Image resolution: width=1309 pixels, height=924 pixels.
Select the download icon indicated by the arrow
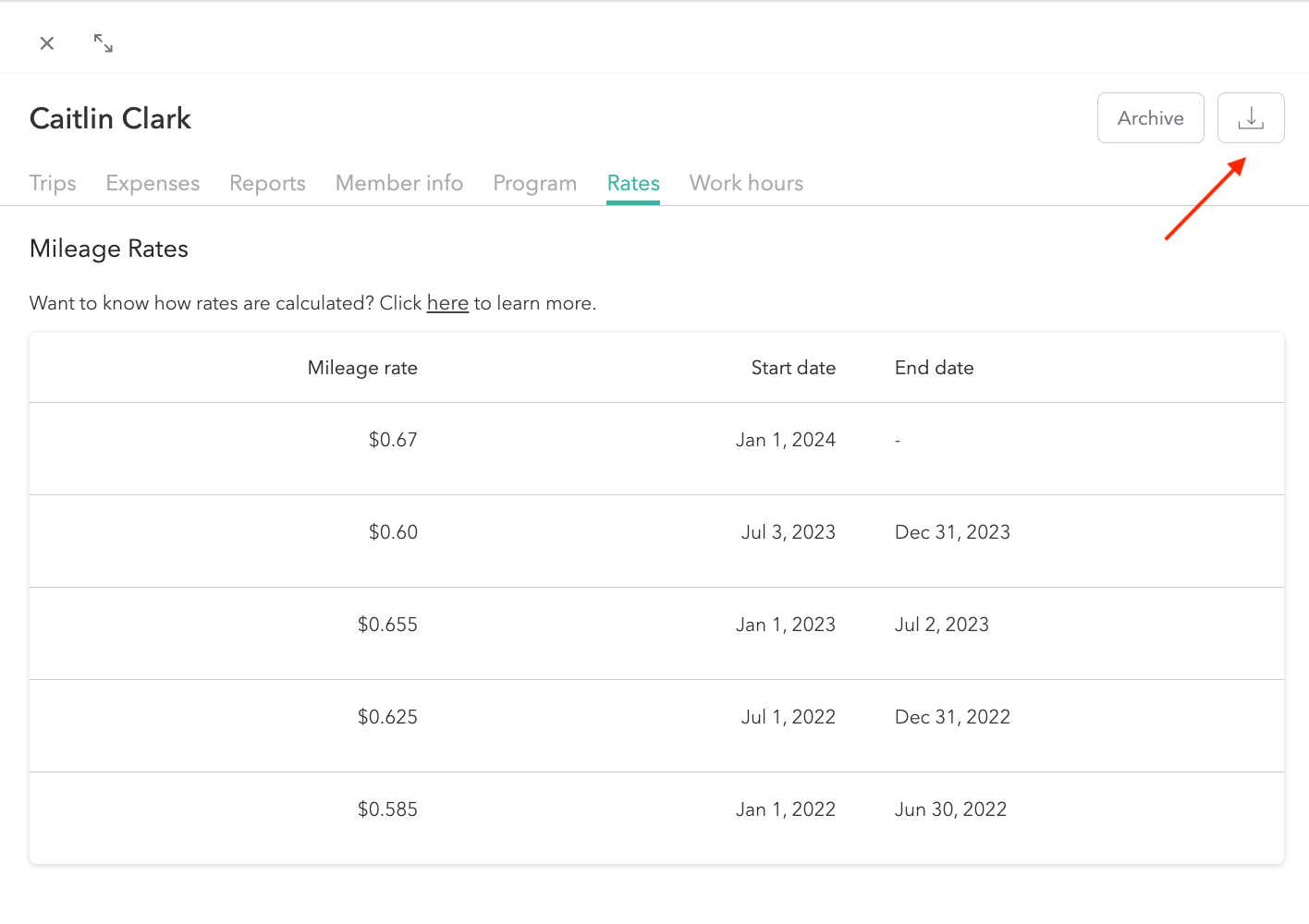coord(1251,117)
